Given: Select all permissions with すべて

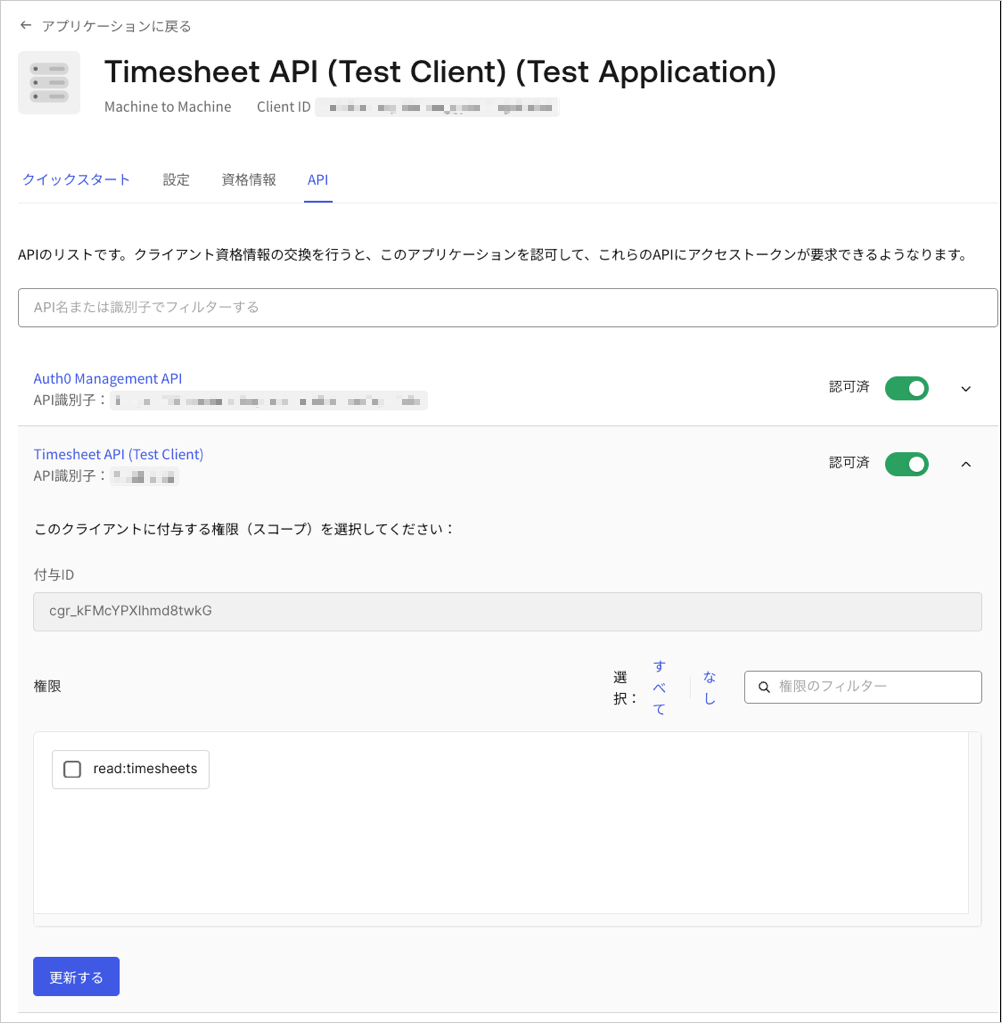Looking at the screenshot, I should coord(659,688).
